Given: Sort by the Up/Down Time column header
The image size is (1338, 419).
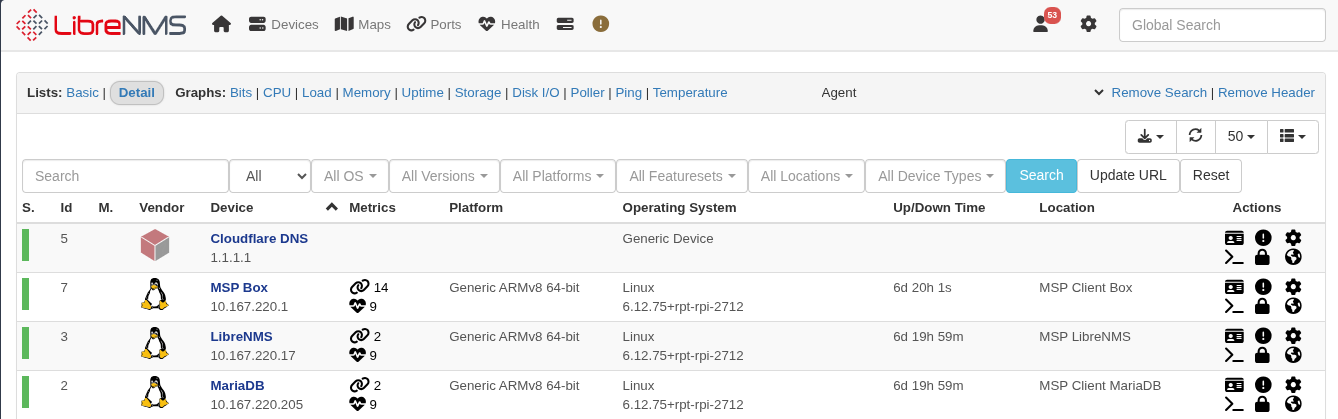Looking at the screenshot, I should pyautogui.click(x=939, y=208).
